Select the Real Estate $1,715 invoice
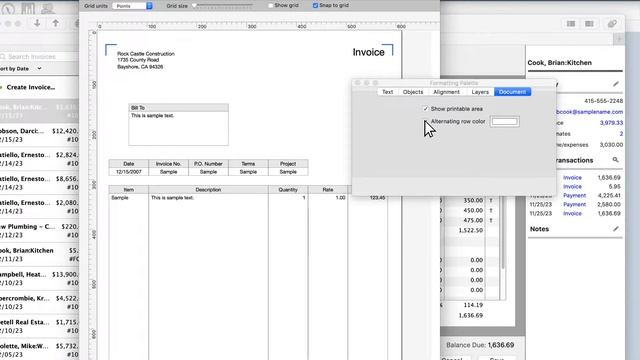The width and height of the screenshot is (640, 360). (39, 326)
